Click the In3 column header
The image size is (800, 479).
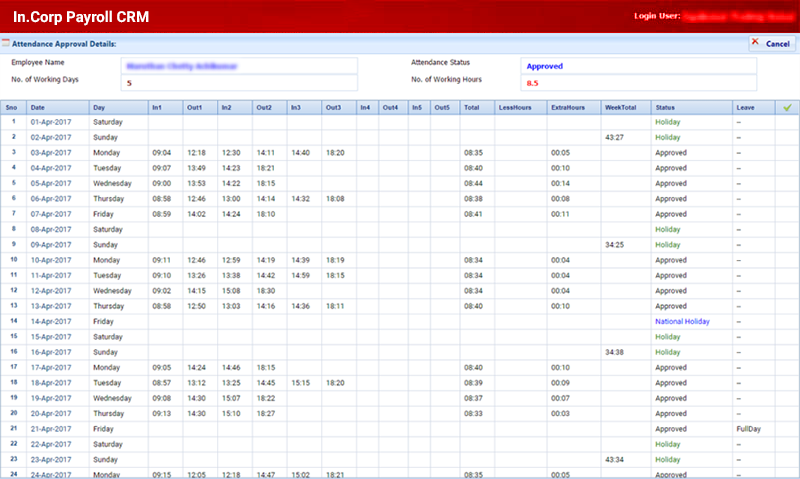(304, 108)
